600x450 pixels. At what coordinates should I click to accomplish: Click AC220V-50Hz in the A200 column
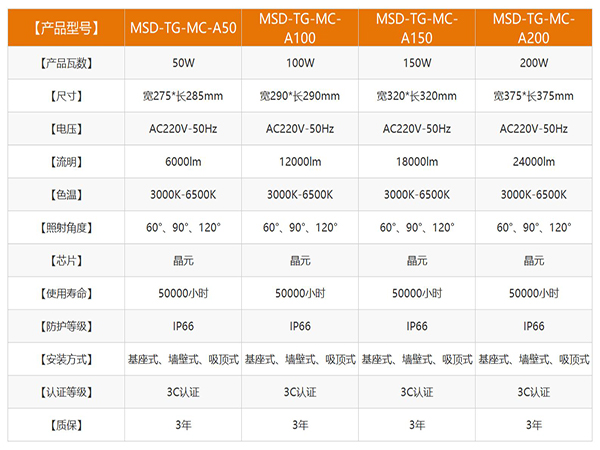(x=534, y=129)
